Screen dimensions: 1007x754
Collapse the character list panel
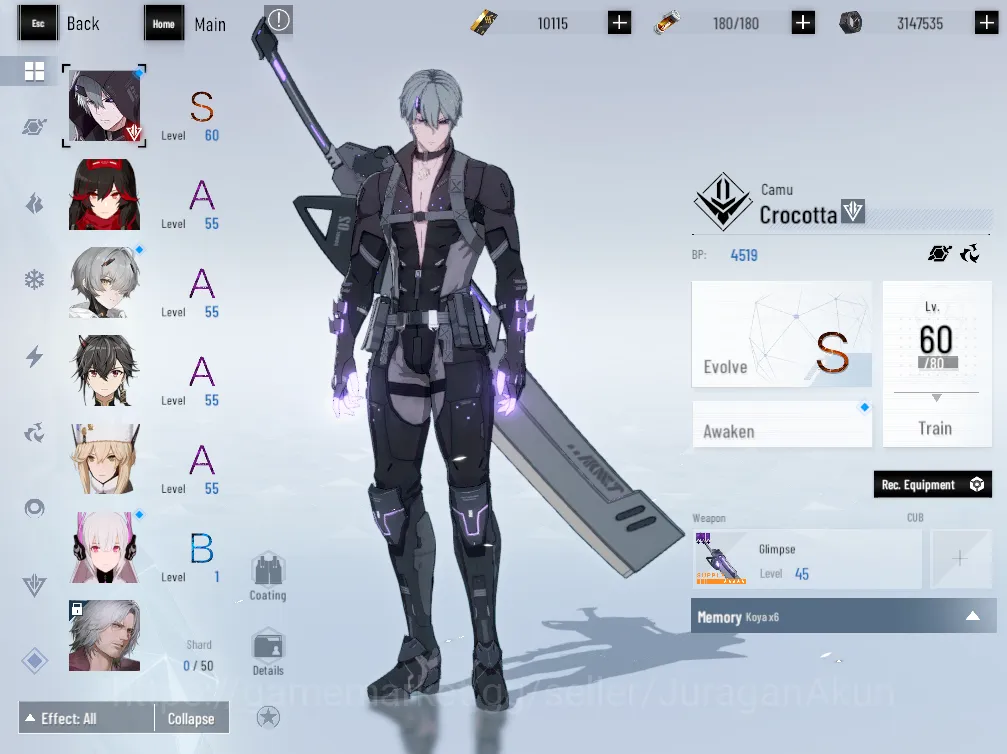click(191, 718)
